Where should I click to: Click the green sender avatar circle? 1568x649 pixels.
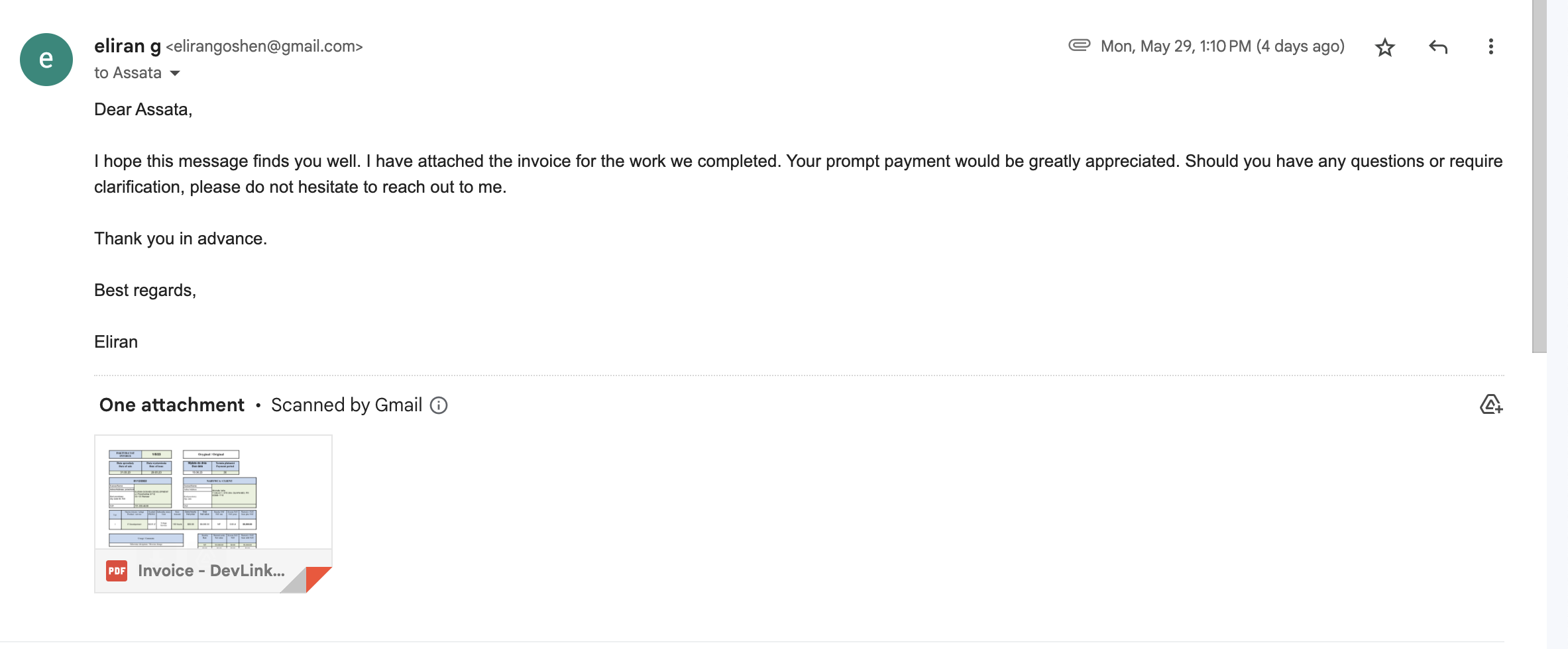pos(46,60)
